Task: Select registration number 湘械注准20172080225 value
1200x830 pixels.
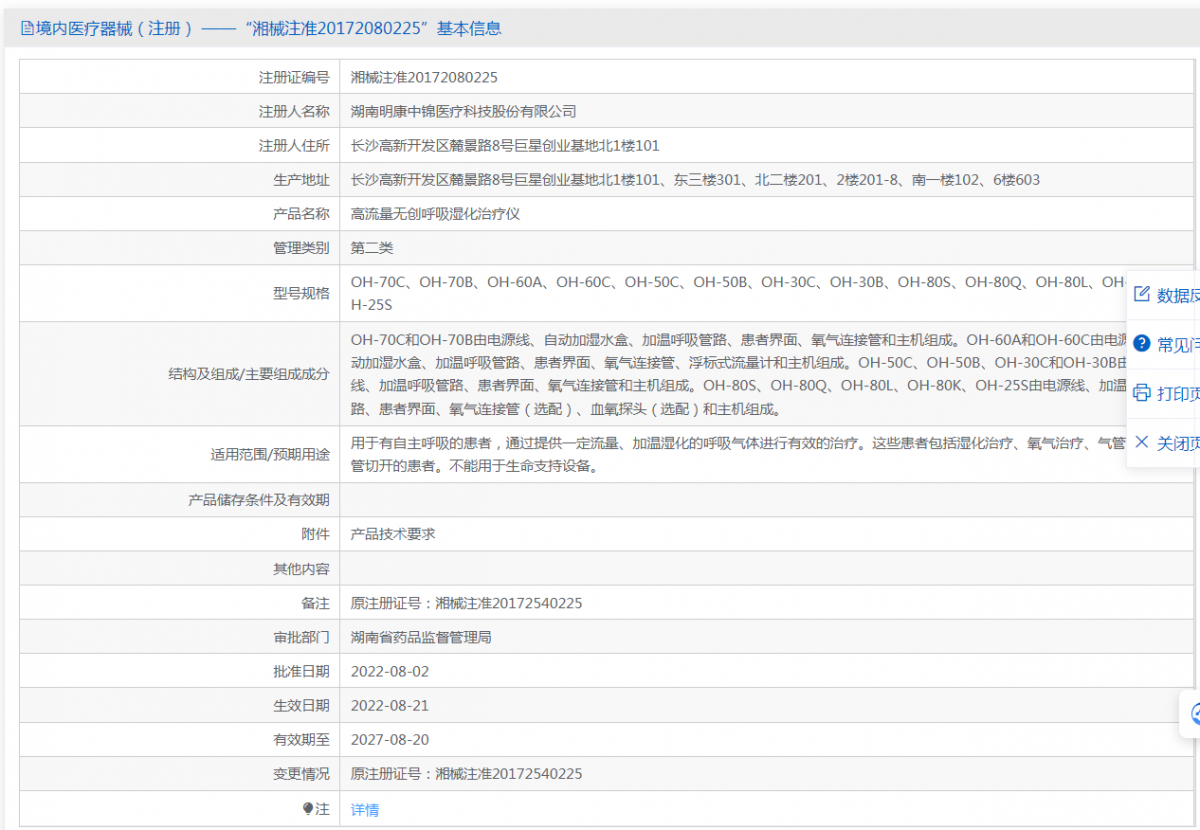Action: coord(424,77)
